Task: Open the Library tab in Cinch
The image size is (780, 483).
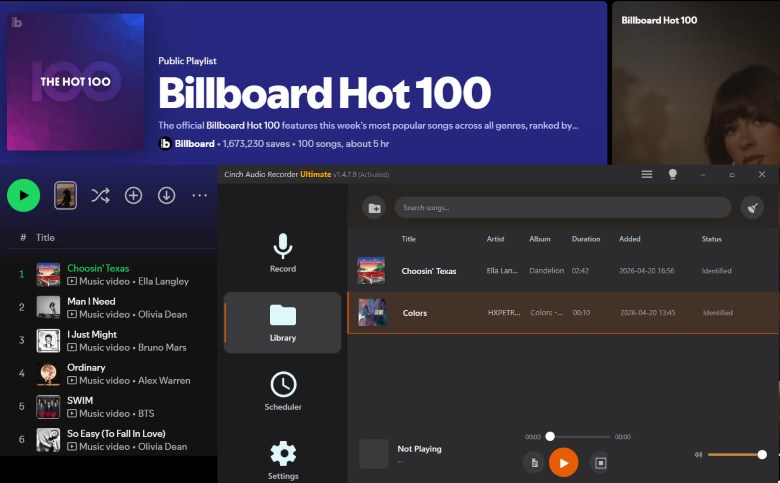Action: click(283, 322)
